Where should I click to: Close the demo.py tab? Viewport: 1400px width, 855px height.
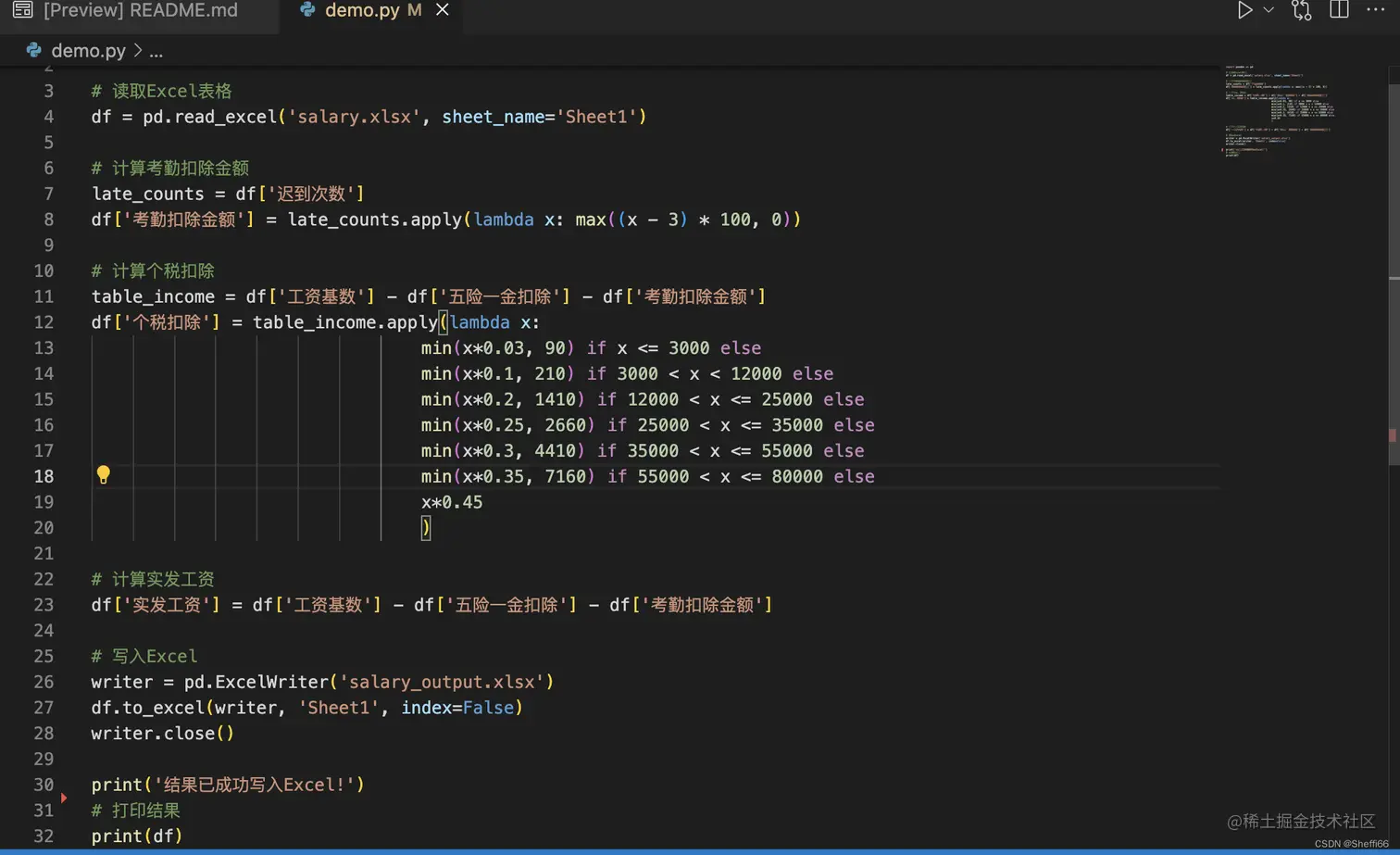443,10
